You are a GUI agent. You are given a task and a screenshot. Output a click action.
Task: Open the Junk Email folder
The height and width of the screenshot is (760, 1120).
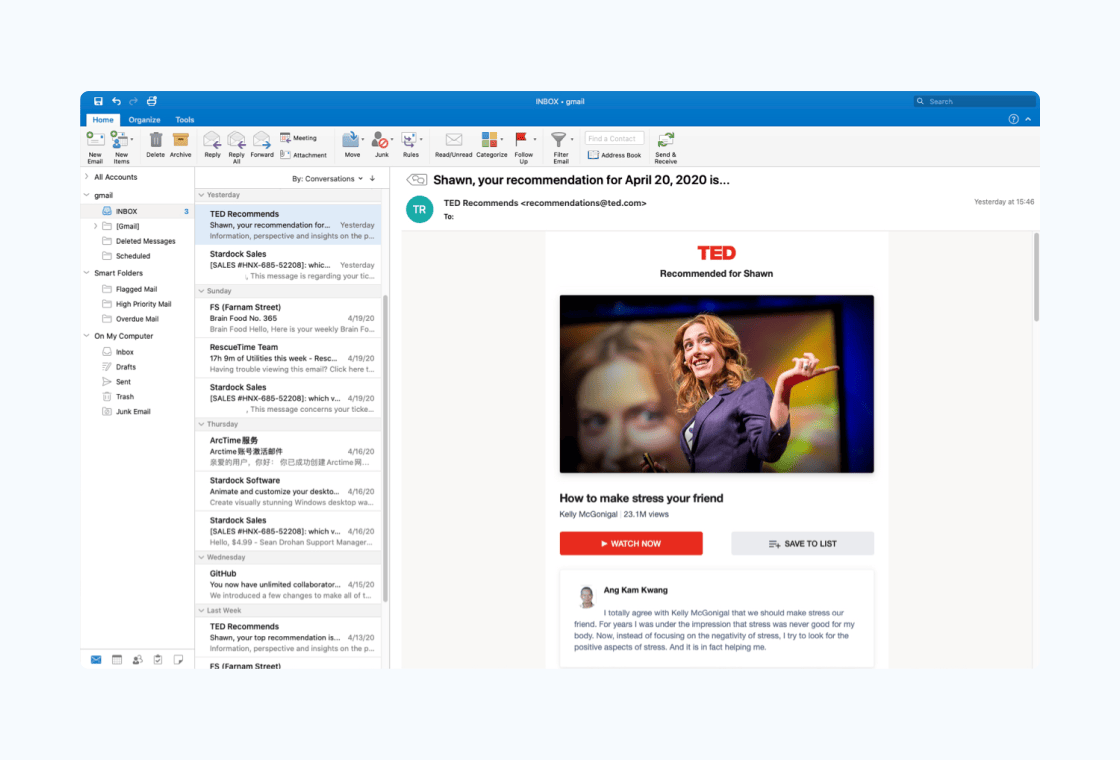point(133,411)
